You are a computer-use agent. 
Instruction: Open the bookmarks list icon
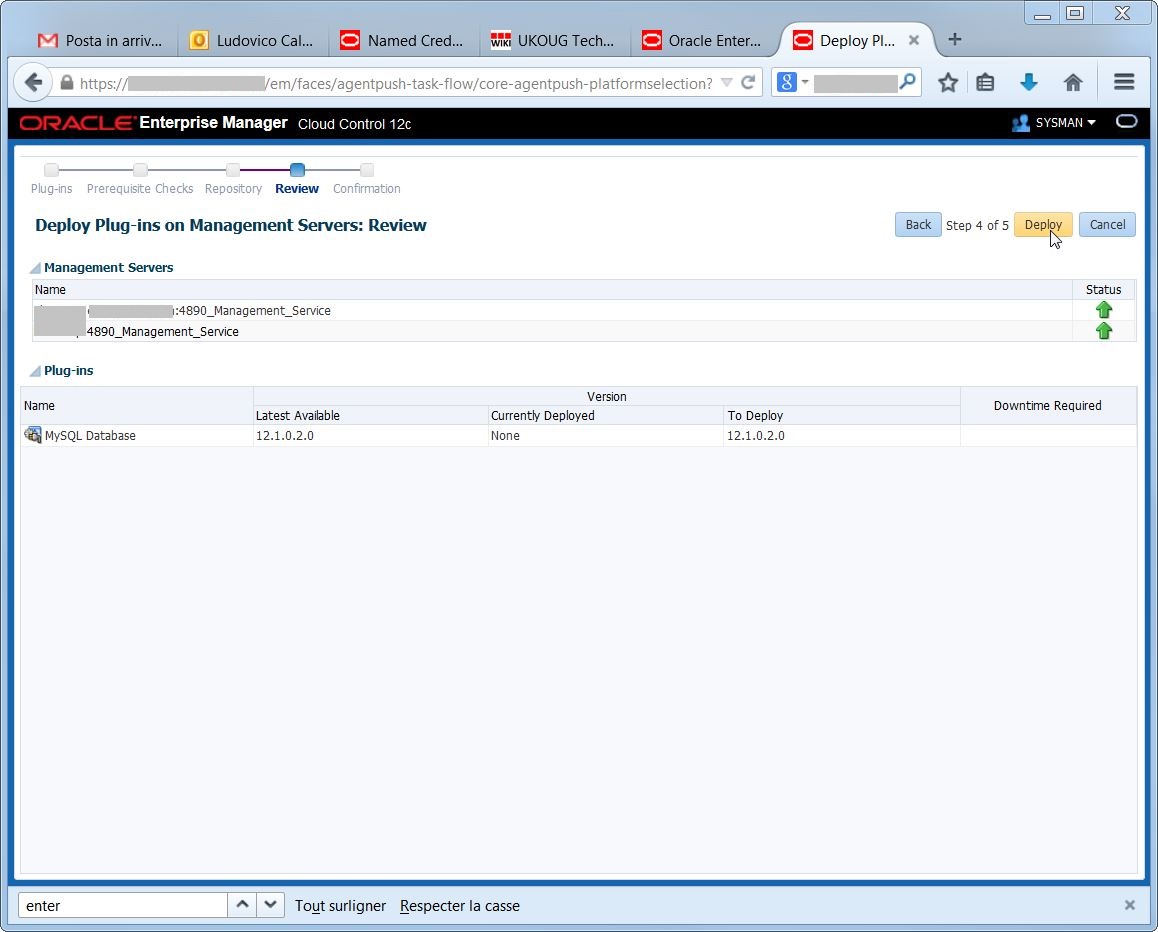tap(984, 83)
